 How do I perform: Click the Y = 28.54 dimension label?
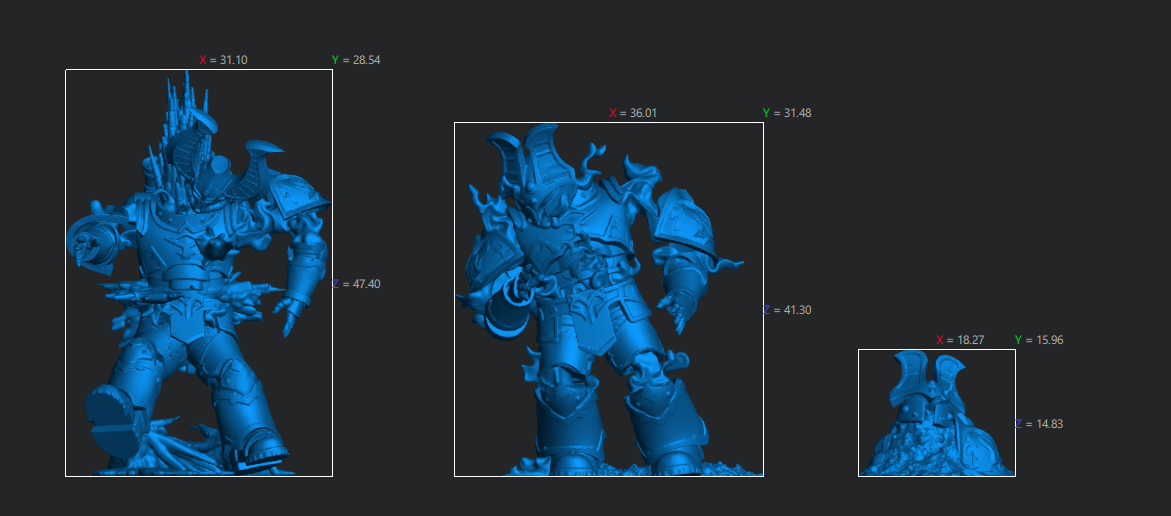click(355, 60)
